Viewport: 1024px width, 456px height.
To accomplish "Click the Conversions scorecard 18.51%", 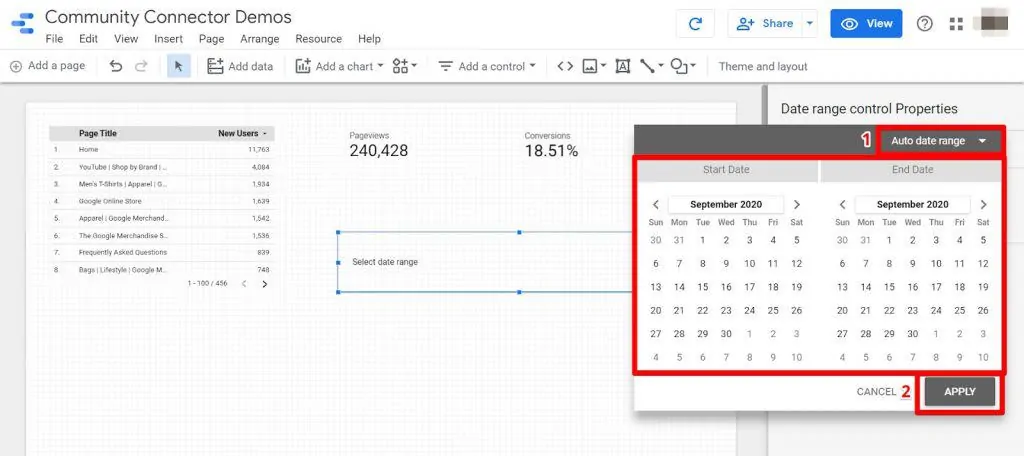I will [551, 146].
